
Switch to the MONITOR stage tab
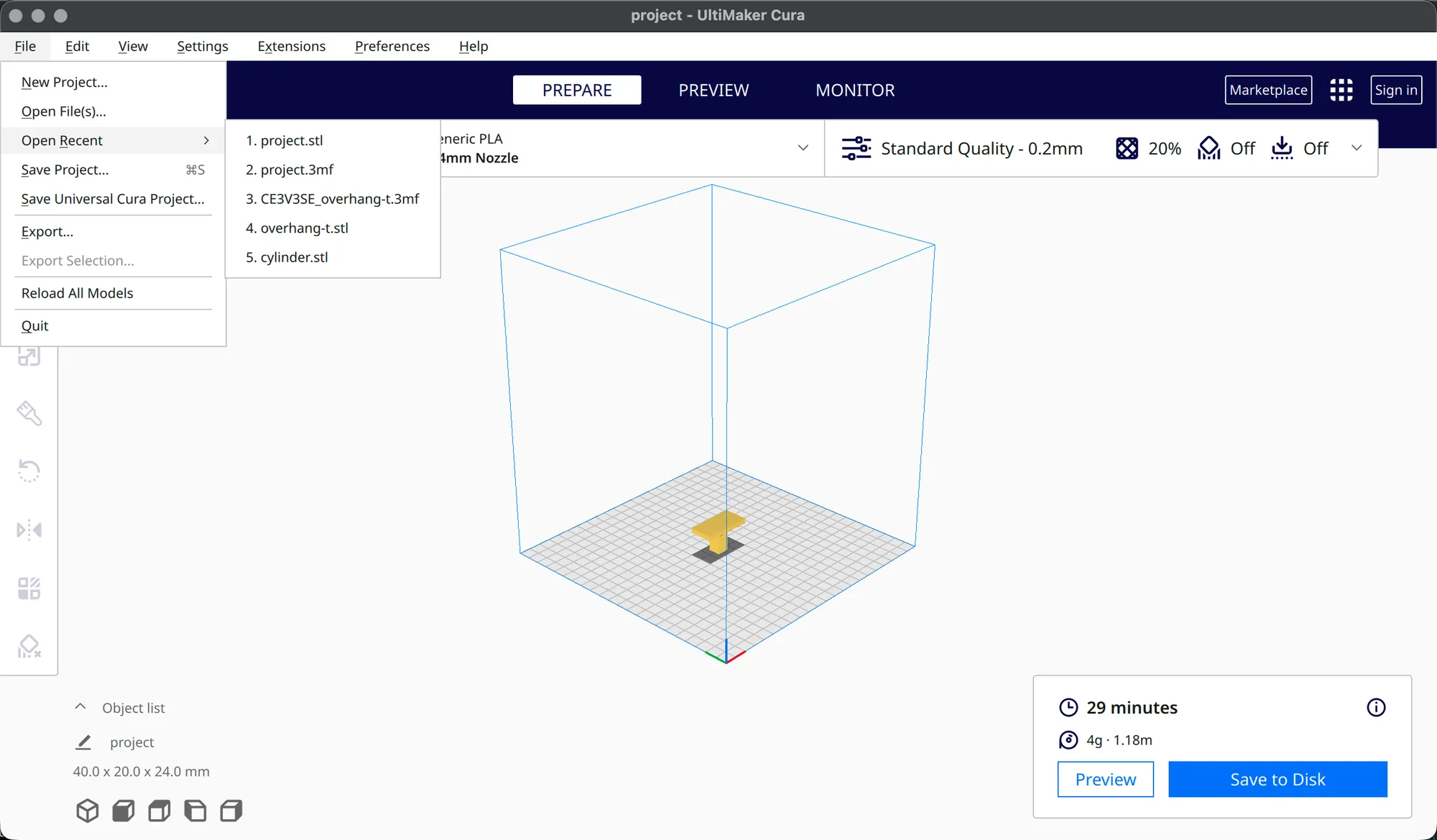point(855,91)
